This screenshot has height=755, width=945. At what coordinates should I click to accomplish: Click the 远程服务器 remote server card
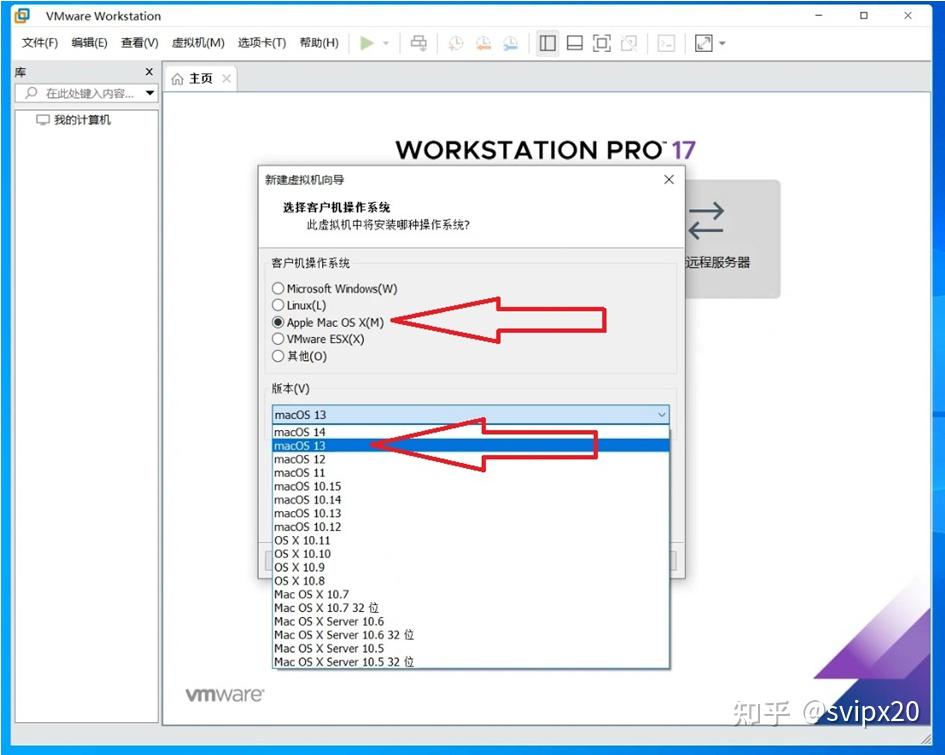732,239
